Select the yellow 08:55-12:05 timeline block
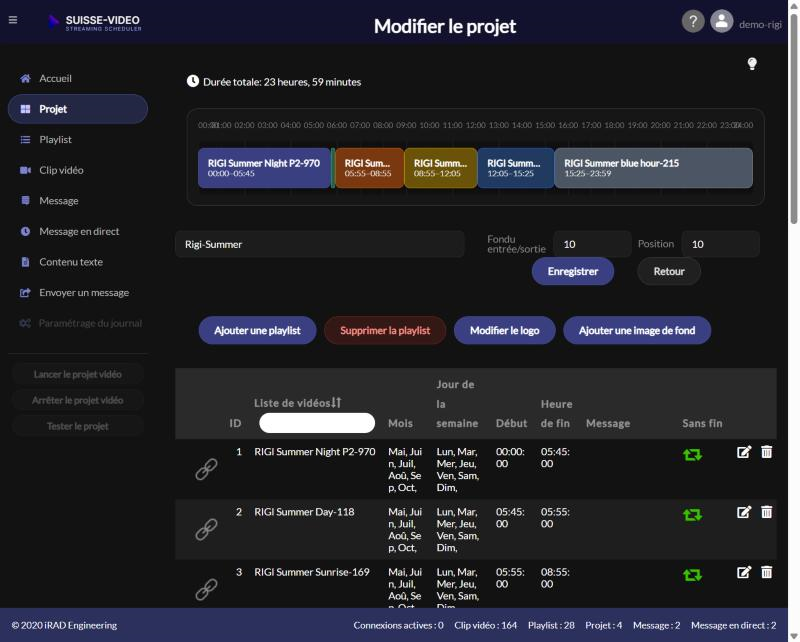 (440, 168)
